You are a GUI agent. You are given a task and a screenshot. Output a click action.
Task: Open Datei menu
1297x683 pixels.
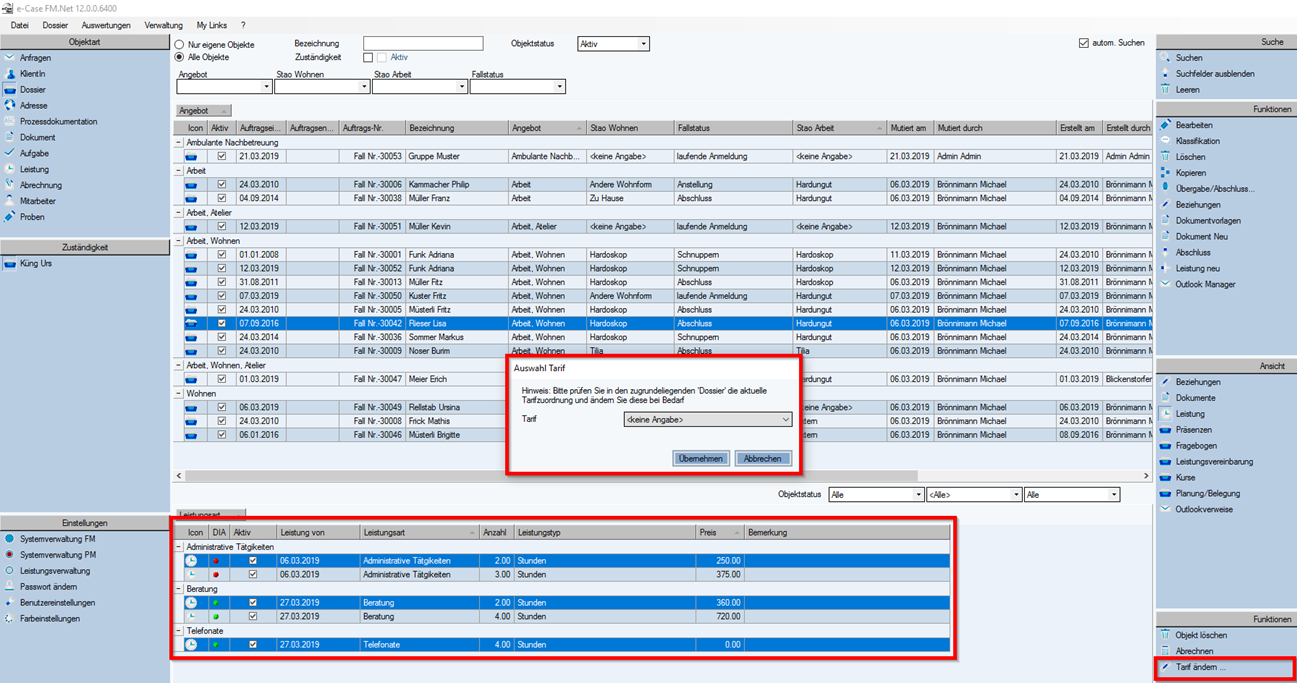(x=20, y=25)
